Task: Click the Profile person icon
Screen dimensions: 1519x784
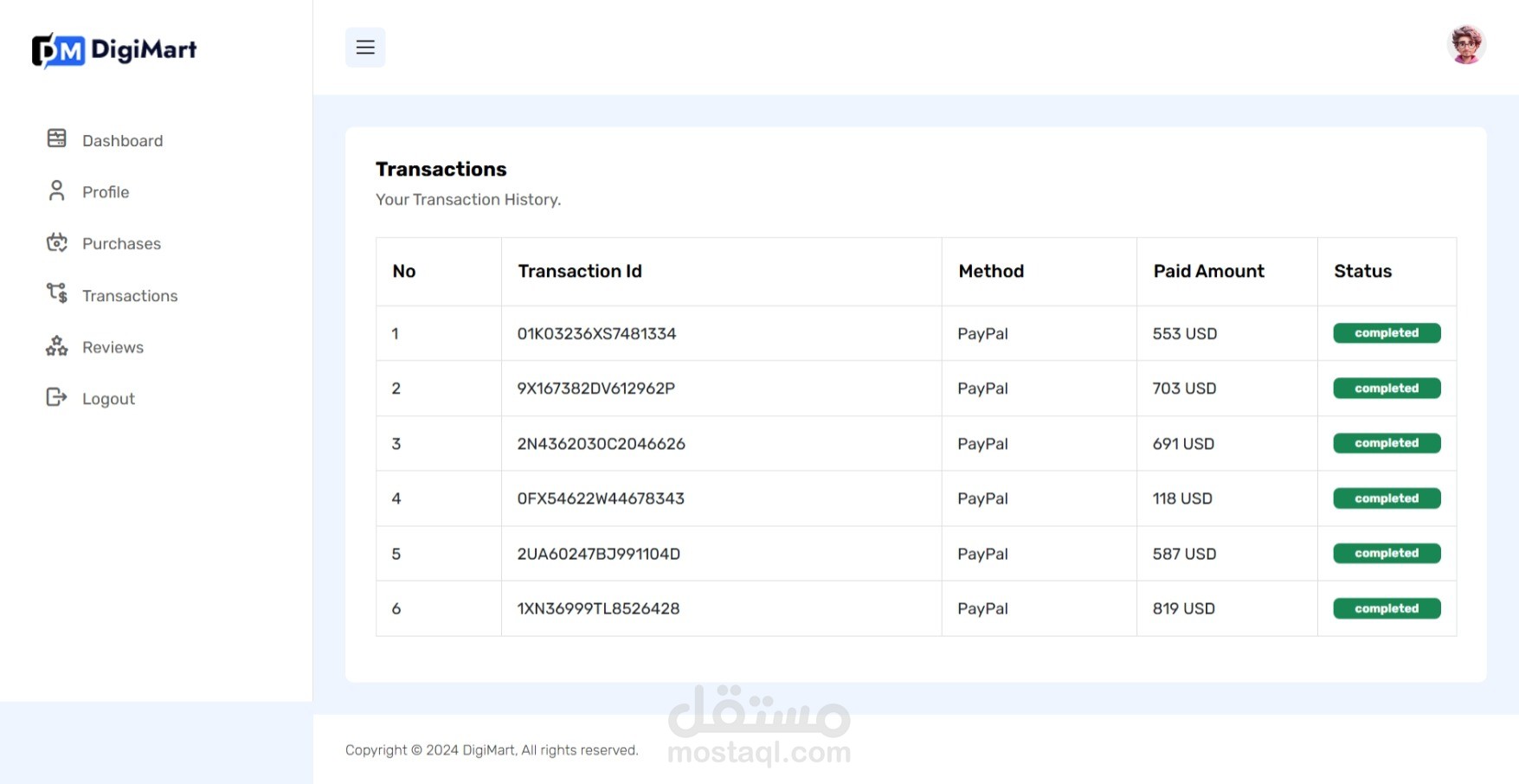Action: click(57, 190)
